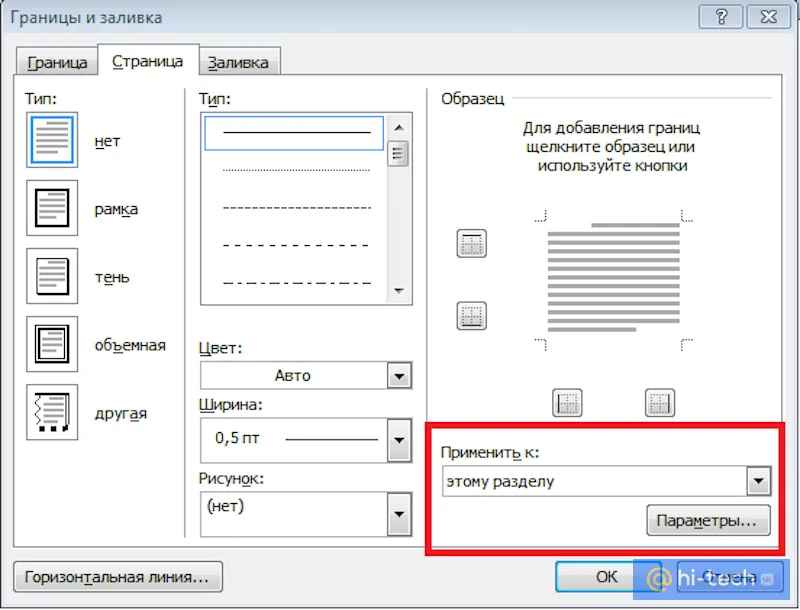This screenshot has width=800, height=610.
Task: Click the line style scrollbar thumb
Action: pyautogui.click(x=398, y=154)
